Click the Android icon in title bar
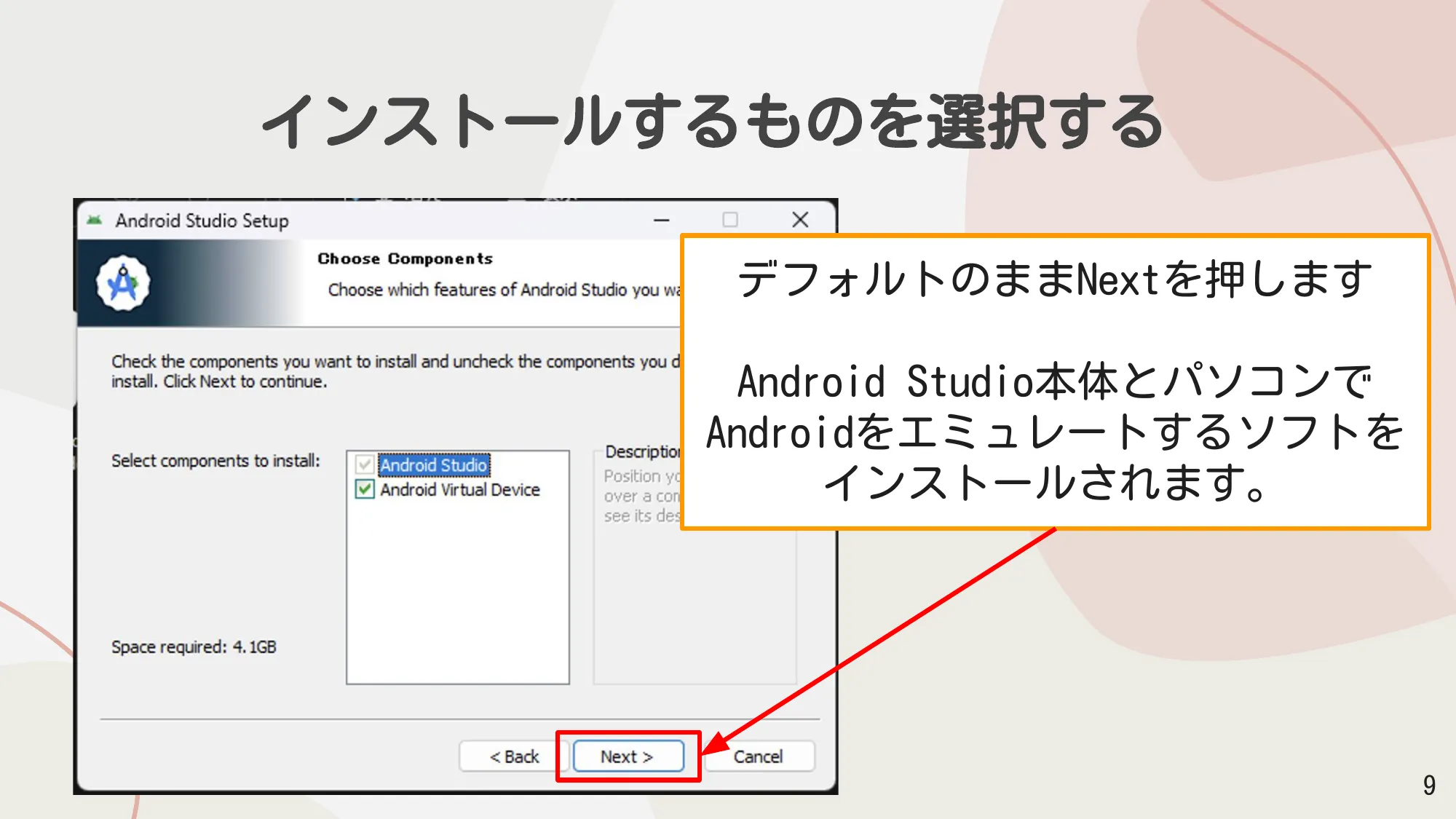 [x=95, y=220]
